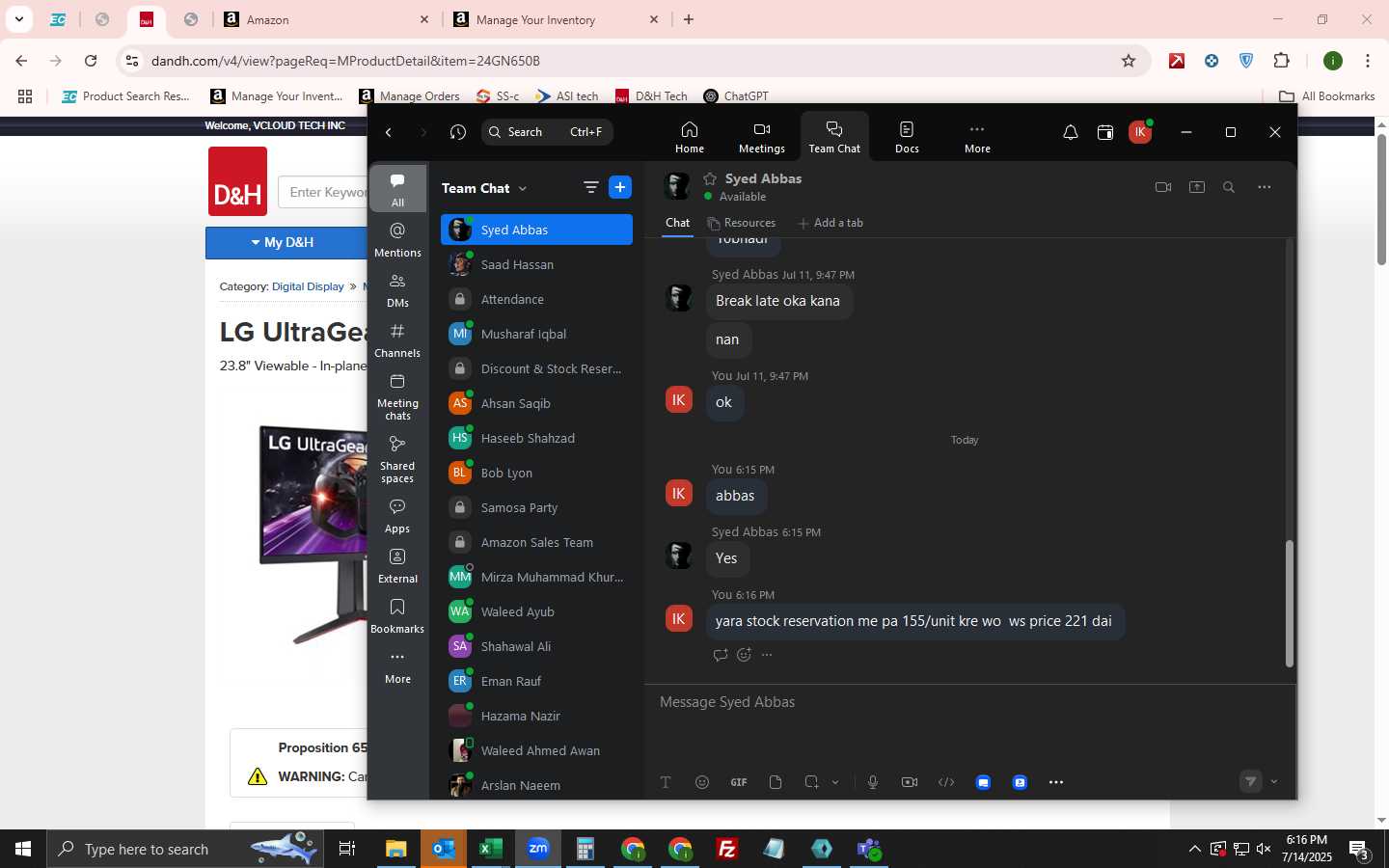Open the Musharaf Iqbal chat
Image resolution: width=1389 pixels, height=868 pixels.
coord(536,334)
